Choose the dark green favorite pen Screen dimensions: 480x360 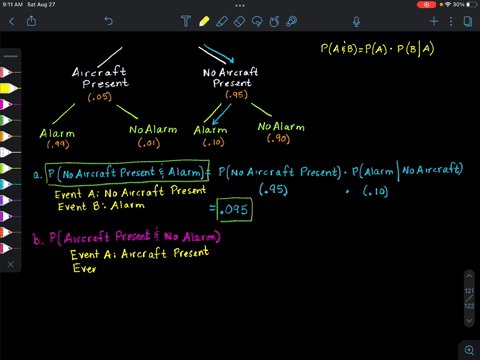point(10,120)
